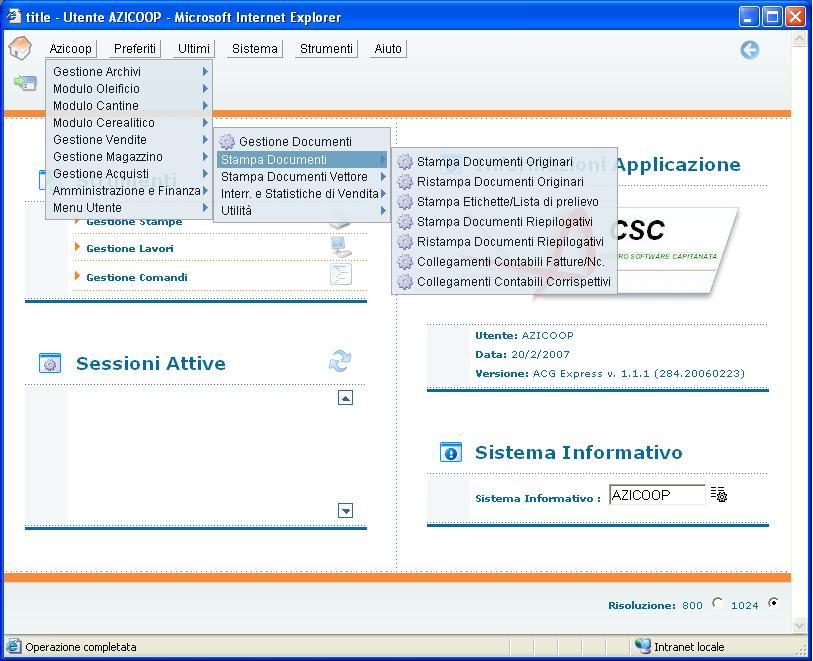Click the Versione ACG Express text
813x661 pixels.
(x=610, y=373)
